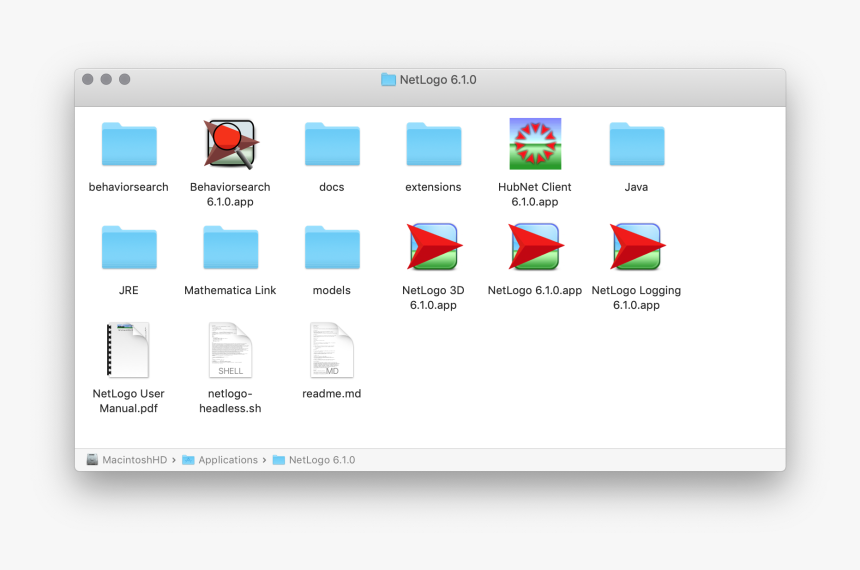Select the Java folder icon

pyautogui.click(x=636, y=144)
